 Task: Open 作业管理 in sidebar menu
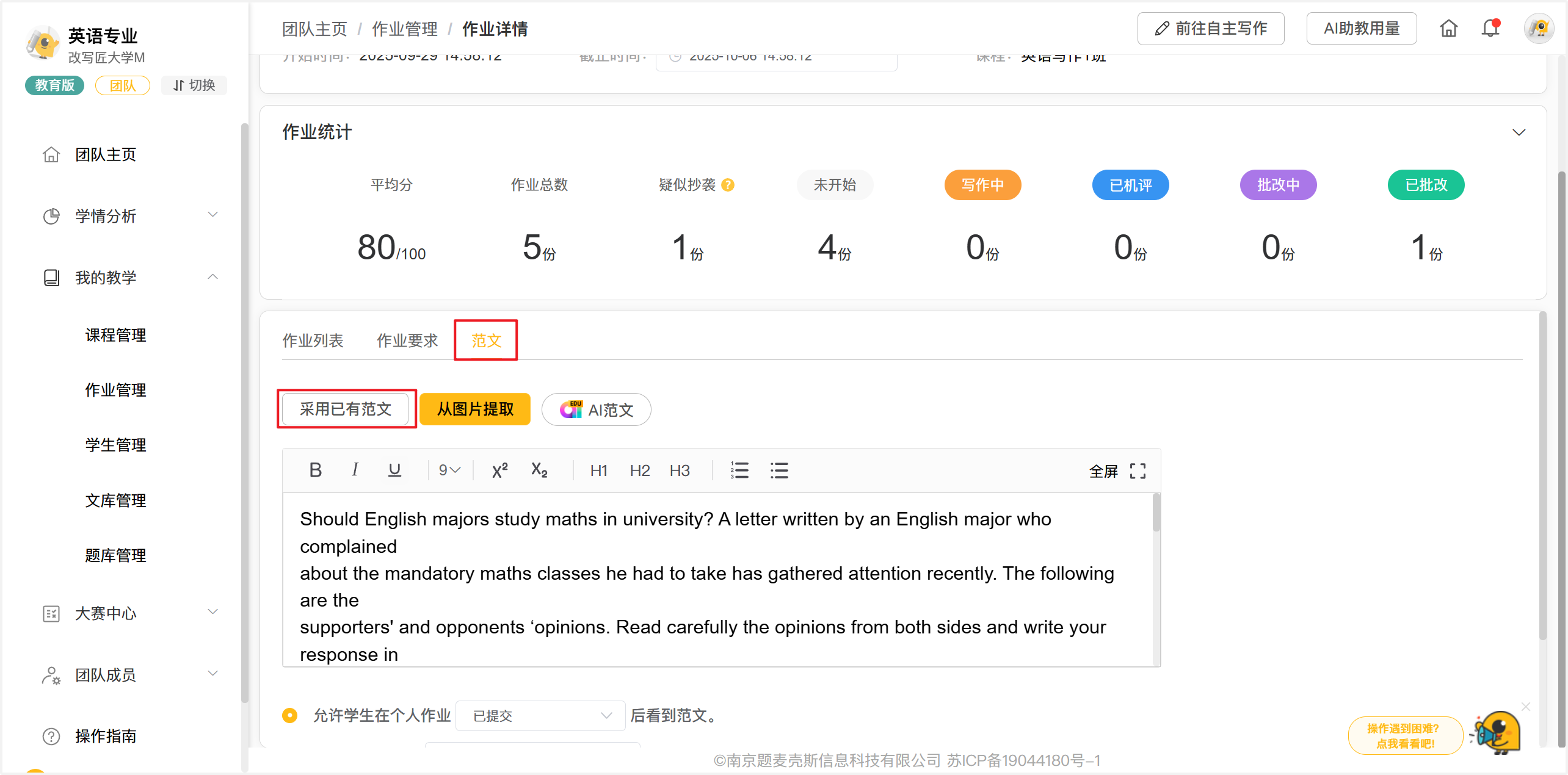point(115,390)
